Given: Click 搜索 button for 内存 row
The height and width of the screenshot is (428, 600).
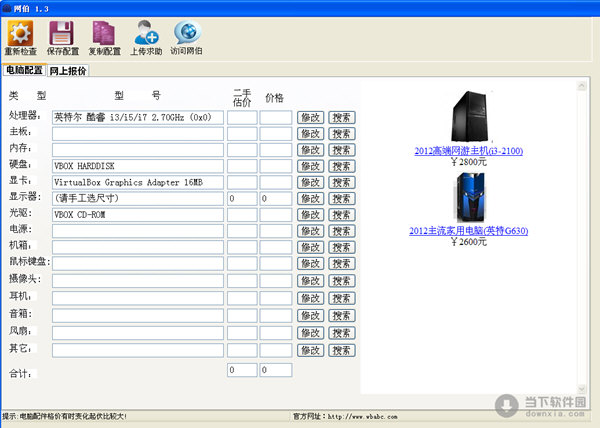Looking at the screenshot, I should (342, 150).
